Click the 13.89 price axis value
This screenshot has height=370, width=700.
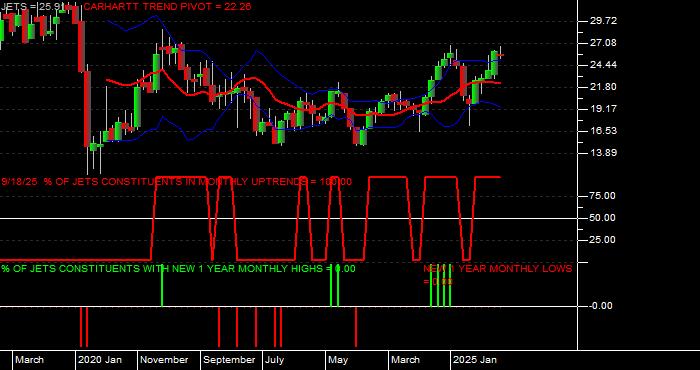point(604,153)
